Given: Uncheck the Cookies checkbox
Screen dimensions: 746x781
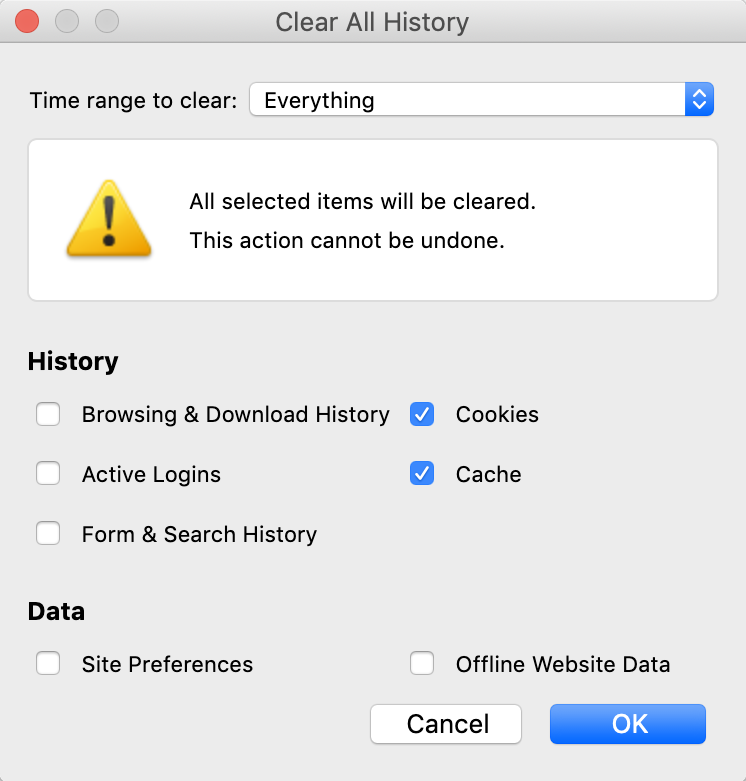Looking at the screenshot, I should 422,414.
